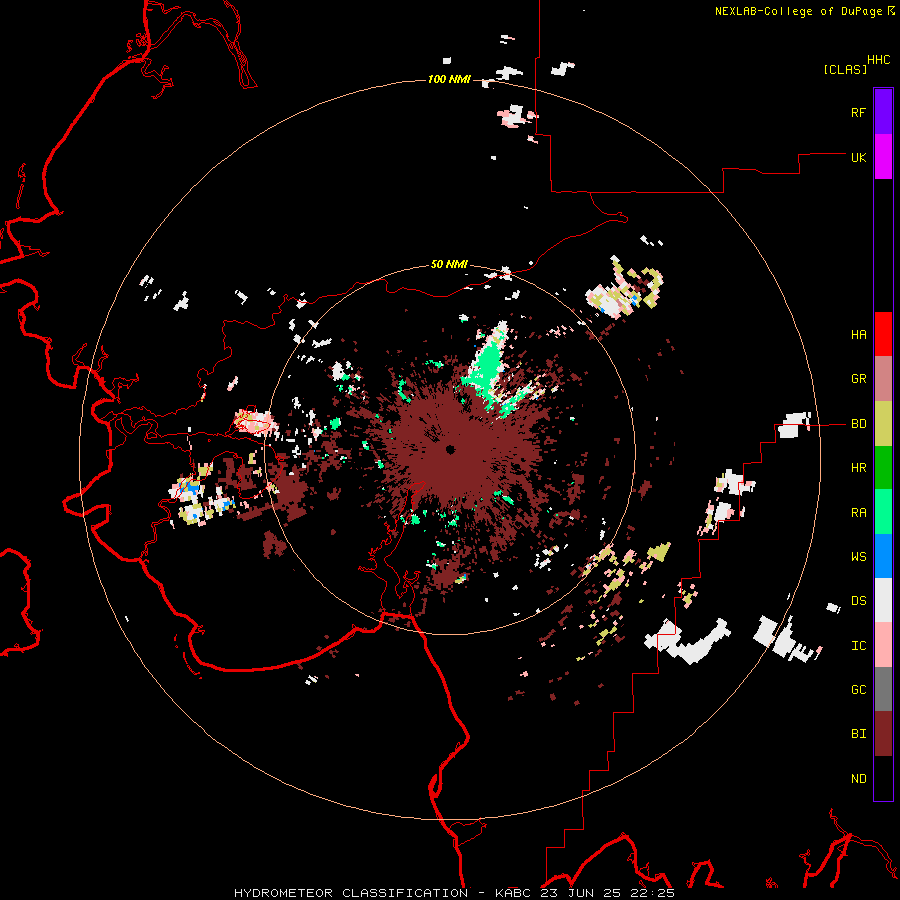Click the GR legend label
900x900 pixels.
(858, 379)
